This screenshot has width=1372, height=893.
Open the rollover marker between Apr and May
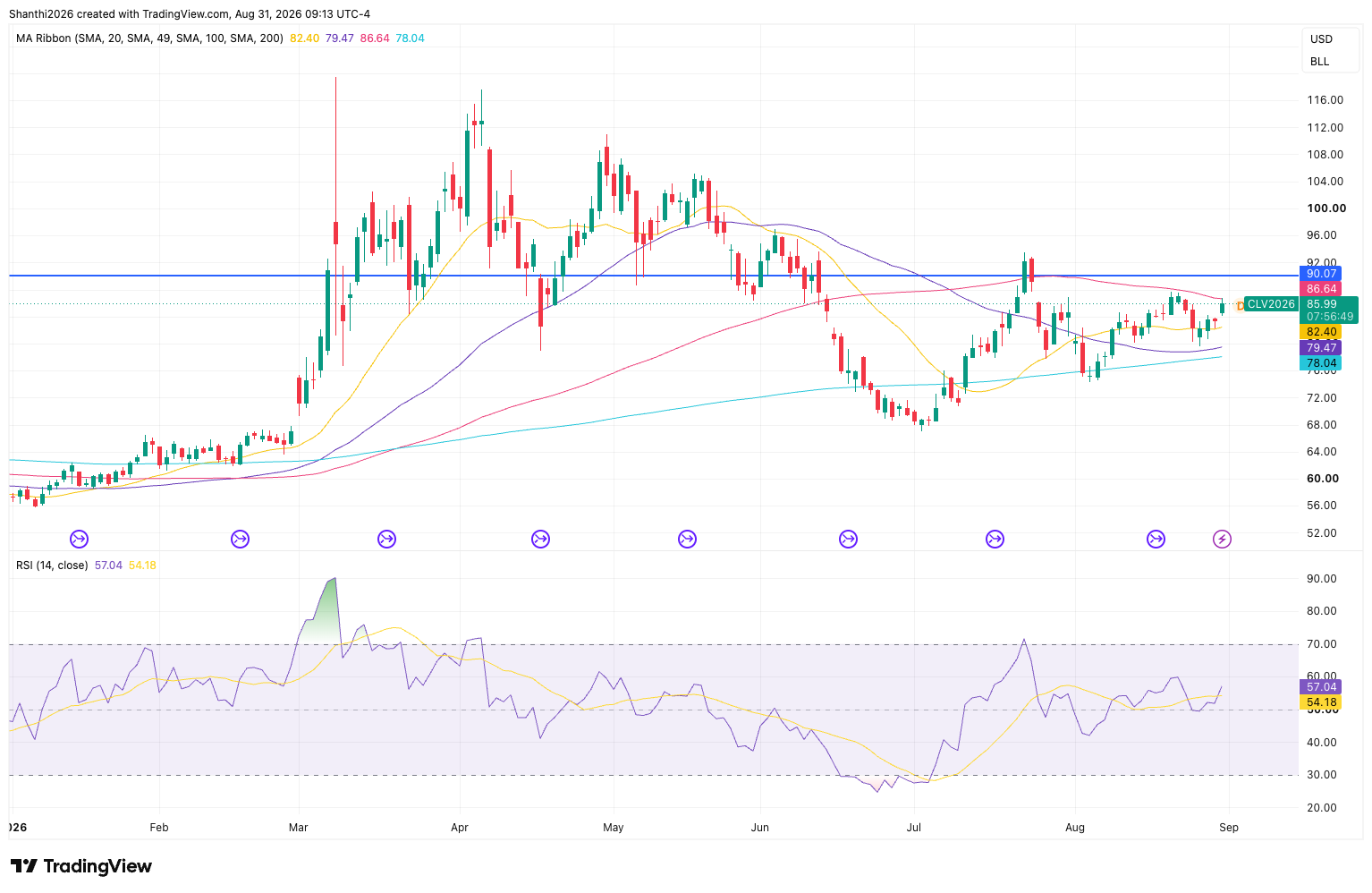540,539
